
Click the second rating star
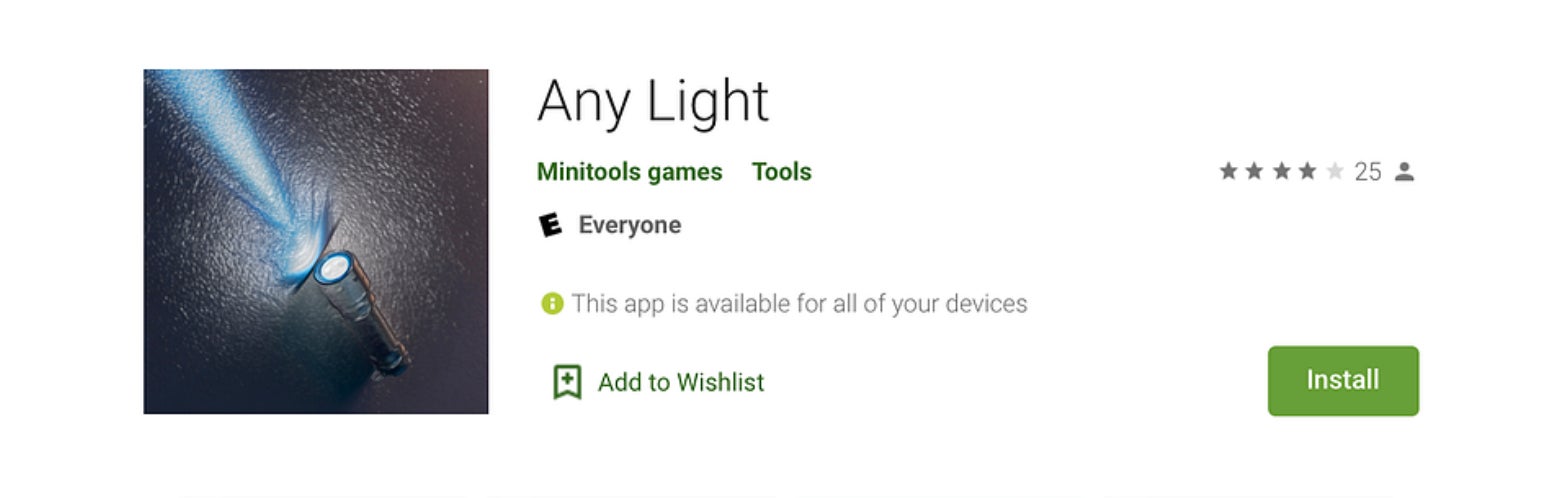coord(1254,172)
